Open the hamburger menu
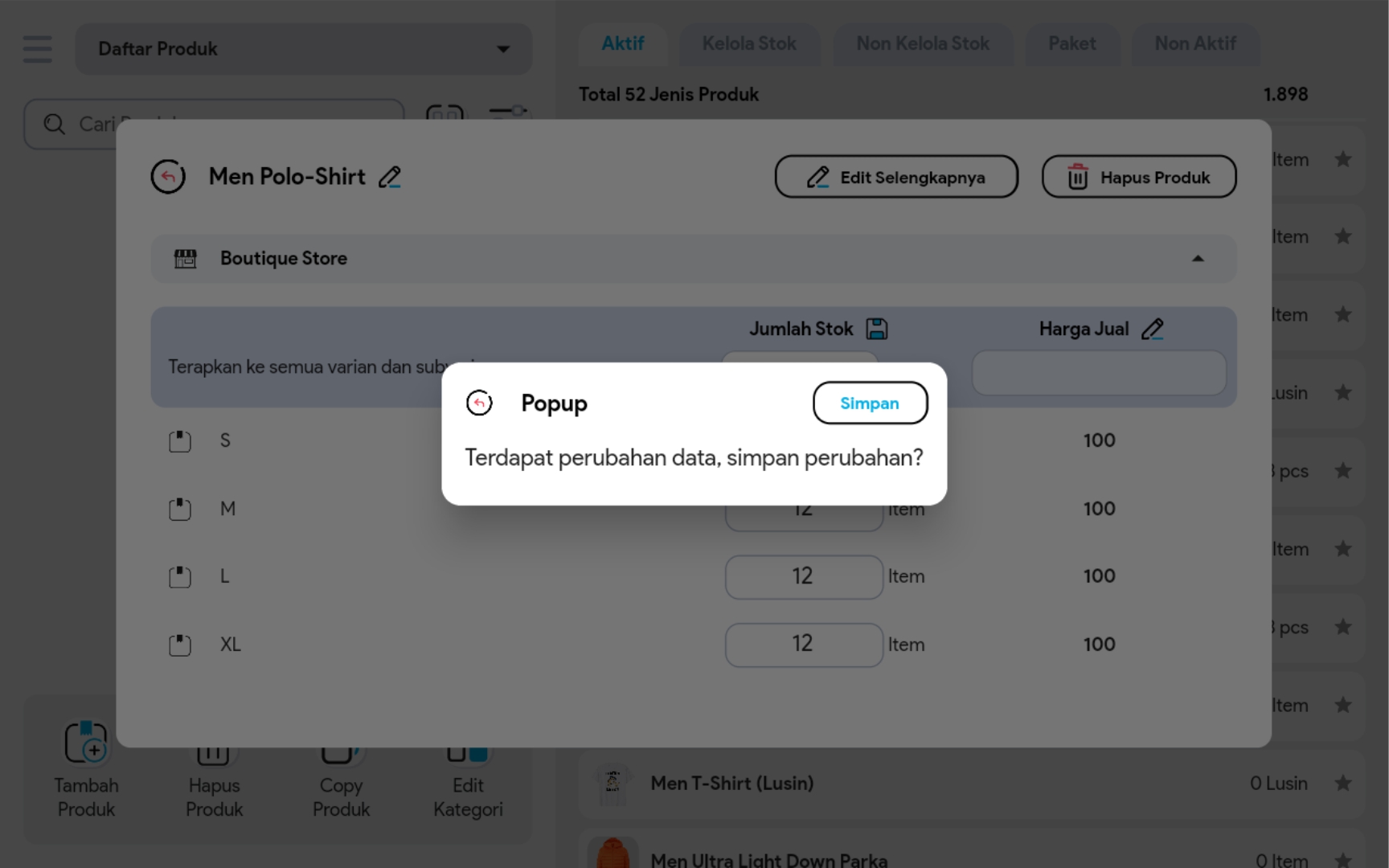 click(x=38, y=49)
